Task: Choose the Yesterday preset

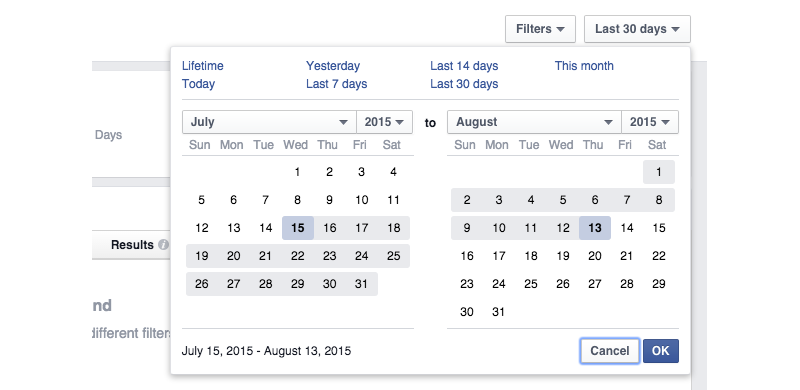Action: pos(333,66)
